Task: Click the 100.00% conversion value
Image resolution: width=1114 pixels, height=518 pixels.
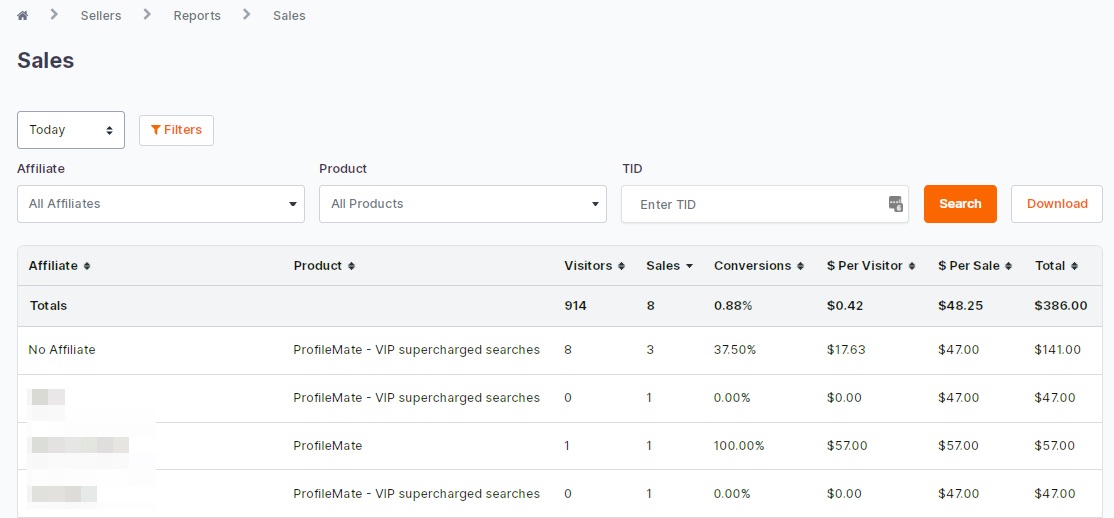Action: (739, 446)
